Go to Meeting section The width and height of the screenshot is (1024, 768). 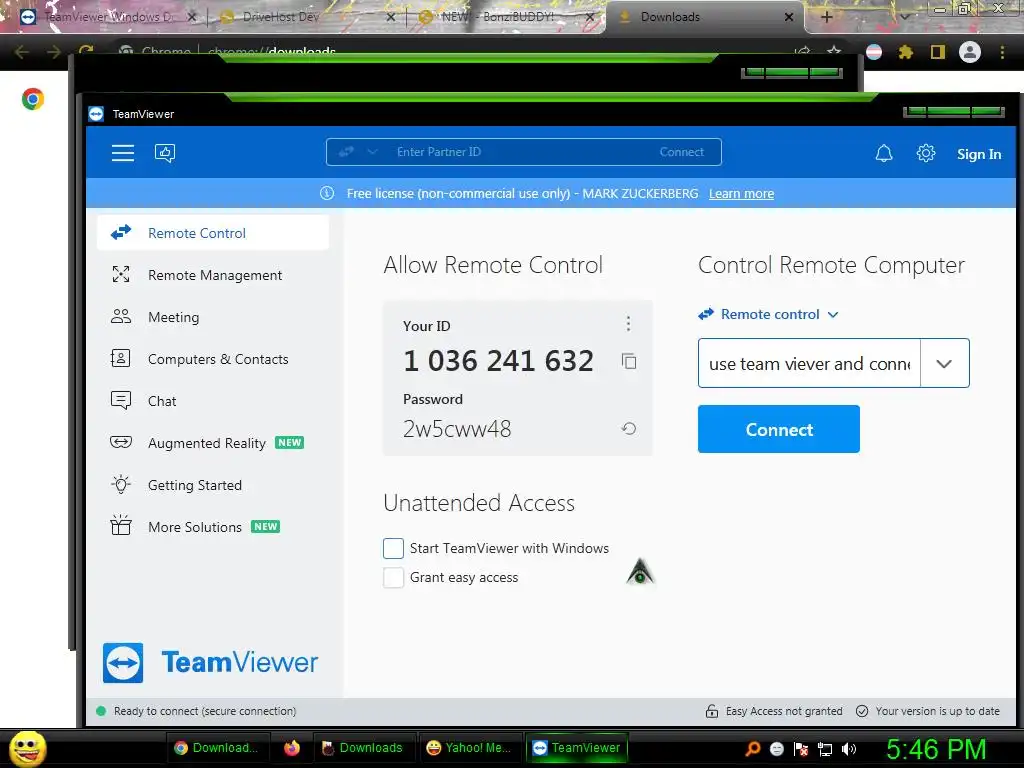(x=213, y=317)
